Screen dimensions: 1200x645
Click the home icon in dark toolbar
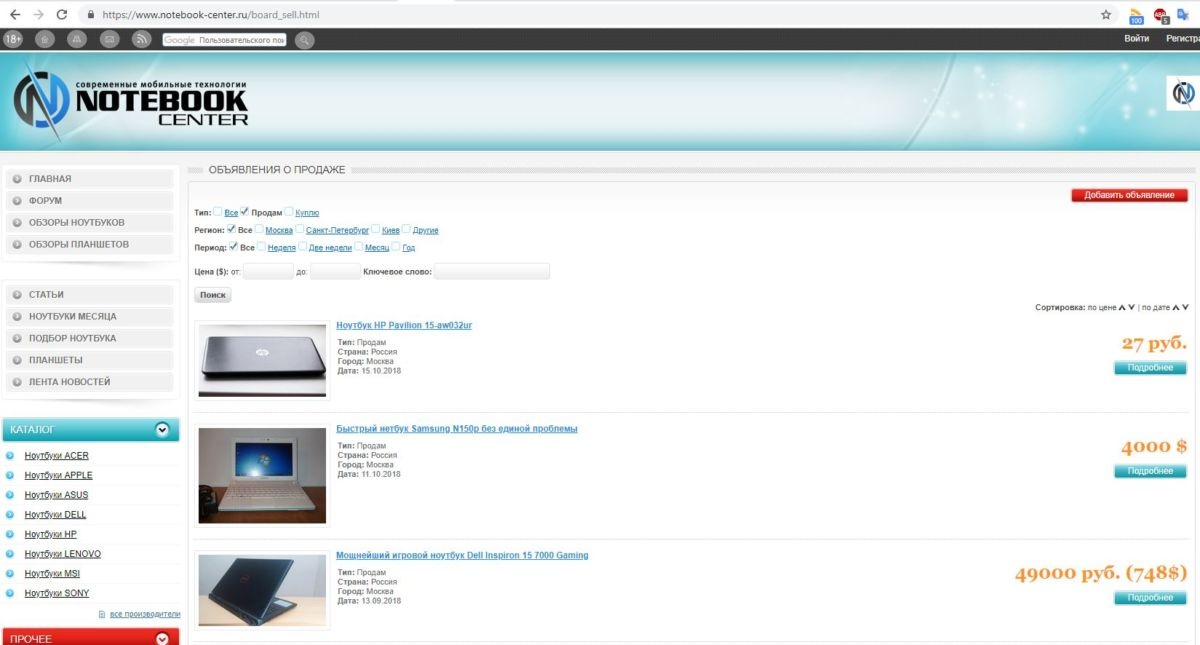[44, 39]
